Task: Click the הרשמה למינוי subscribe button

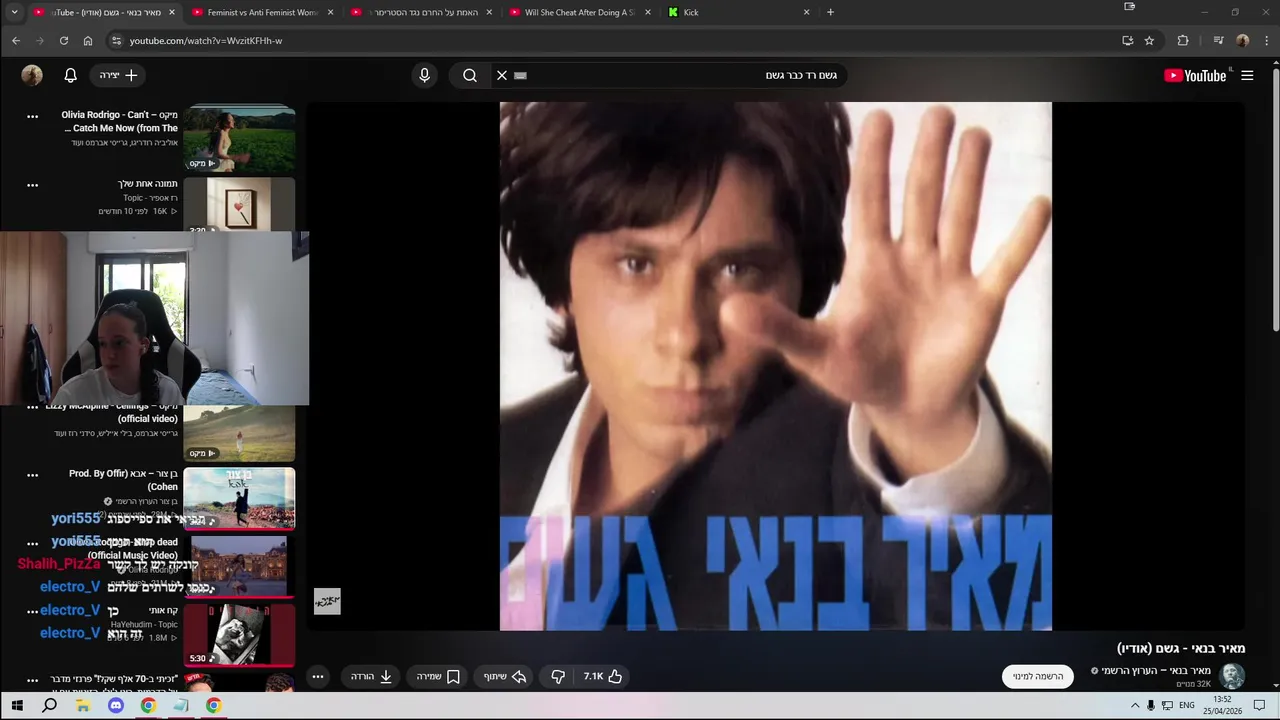Action: coord(1038,677)
